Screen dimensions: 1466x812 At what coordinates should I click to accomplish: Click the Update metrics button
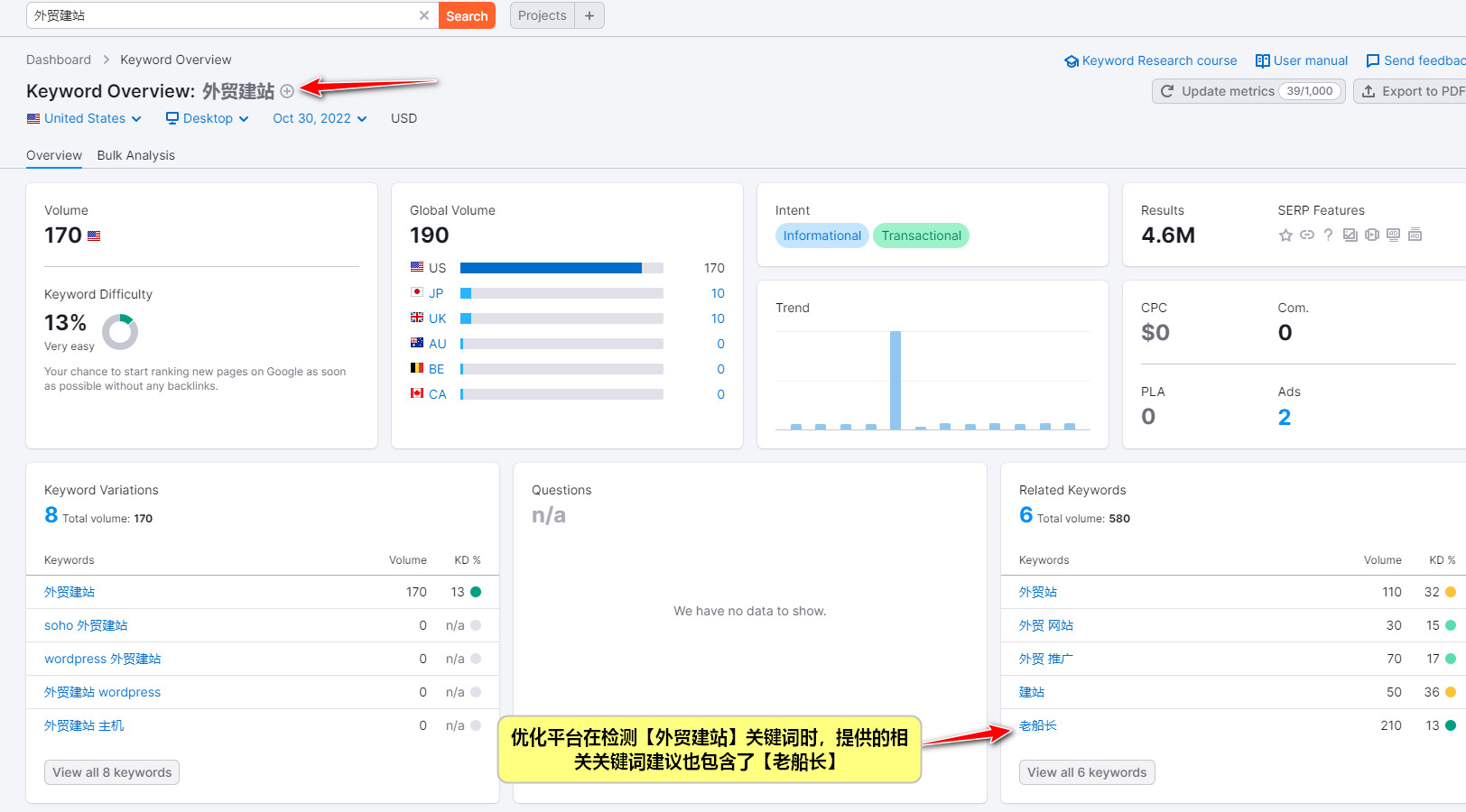click(x=1248, y=91)
